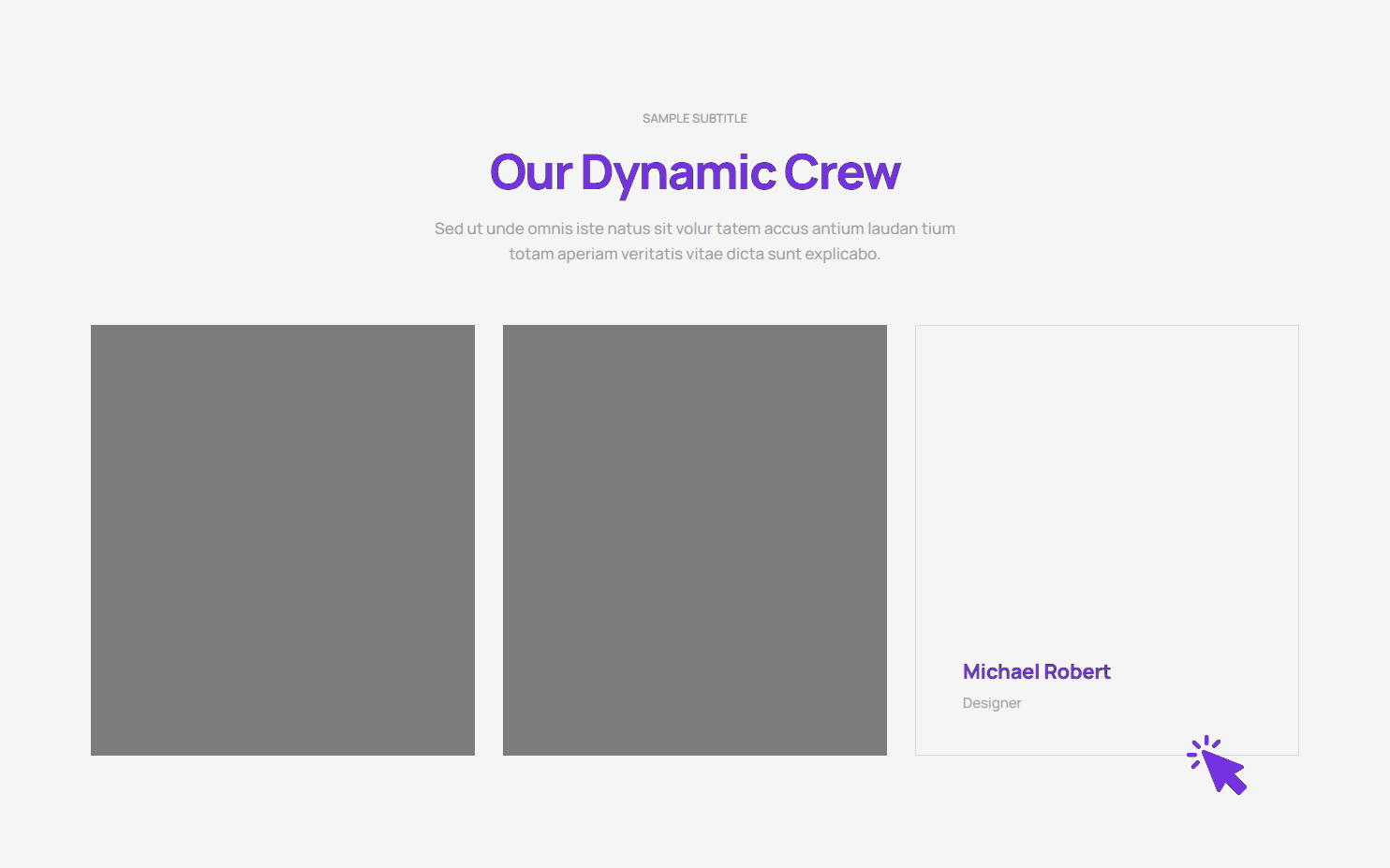Select the "Designer" role label
Screen dimensions: 1390x868
[x=992, y=703]
